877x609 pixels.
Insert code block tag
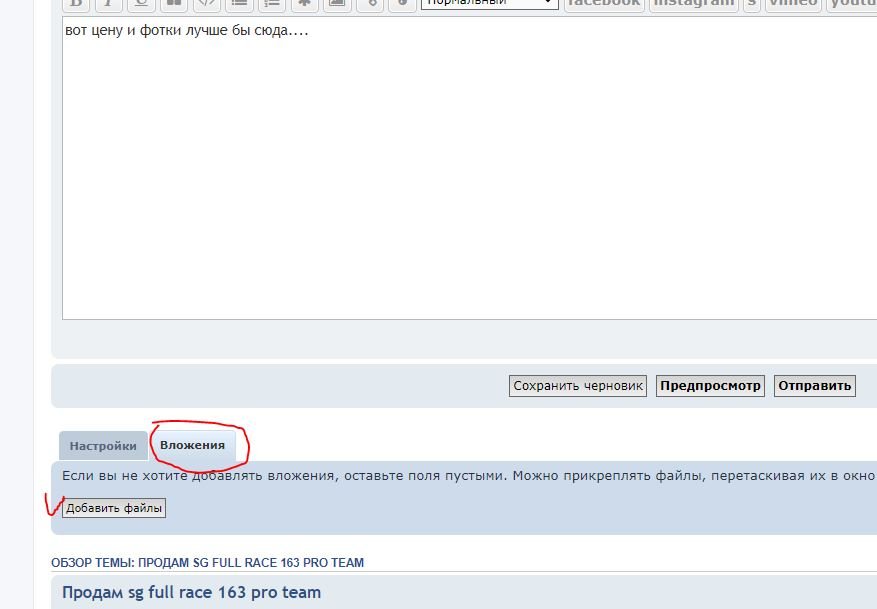tap(206, 4)
